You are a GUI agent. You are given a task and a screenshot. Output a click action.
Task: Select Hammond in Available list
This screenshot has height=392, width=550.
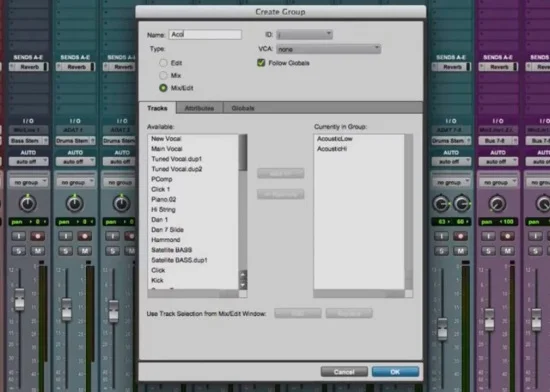166,240
